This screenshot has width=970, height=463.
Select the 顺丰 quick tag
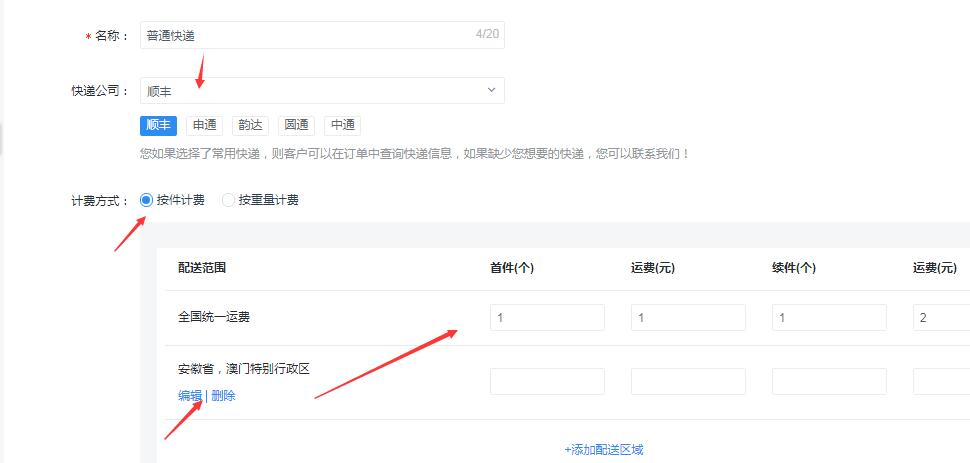pyautogui.click(x=158, y=126)
